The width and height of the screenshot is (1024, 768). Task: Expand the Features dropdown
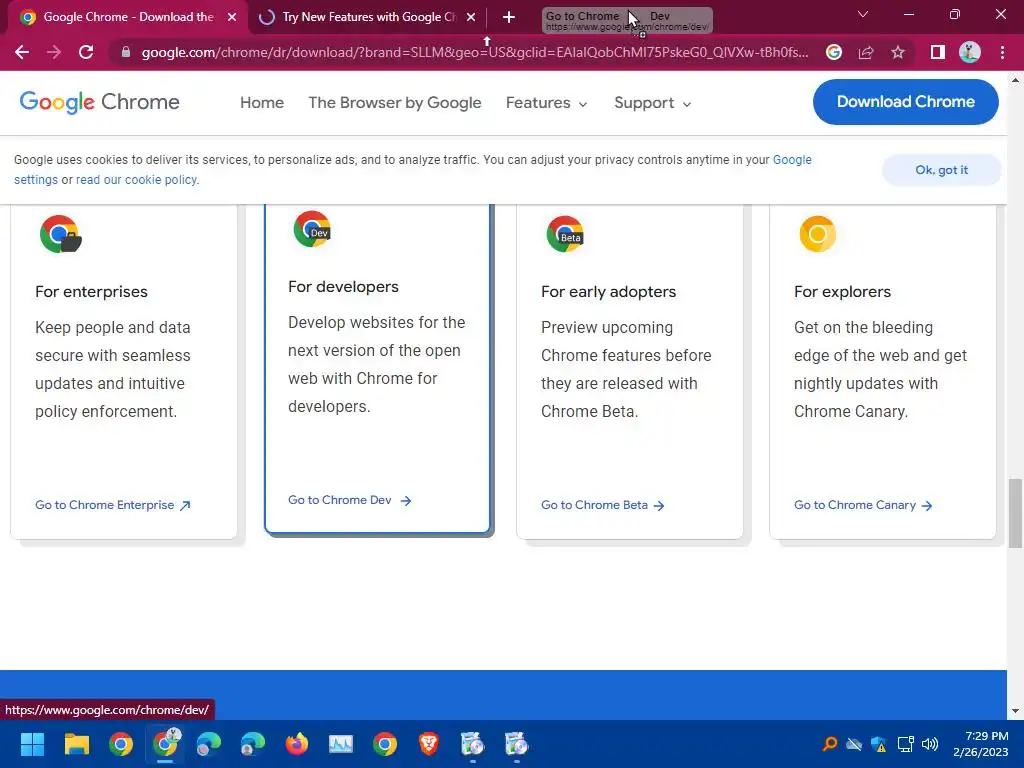[547, 103]
